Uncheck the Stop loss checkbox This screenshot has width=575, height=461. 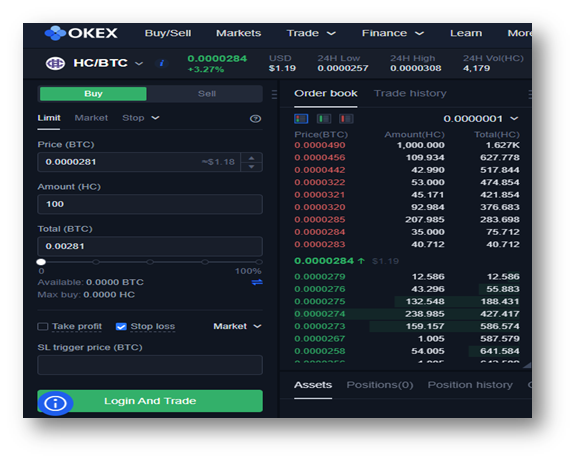[121, 326]
